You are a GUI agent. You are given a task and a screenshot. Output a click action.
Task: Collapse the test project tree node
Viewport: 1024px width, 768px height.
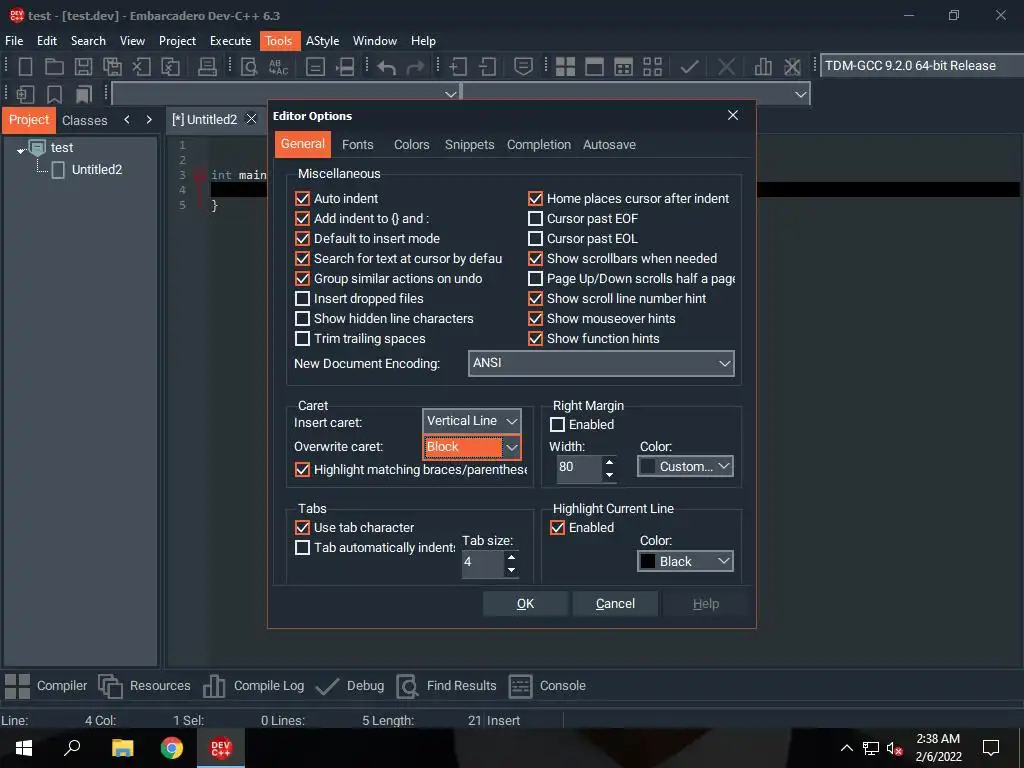coord(20,150)
